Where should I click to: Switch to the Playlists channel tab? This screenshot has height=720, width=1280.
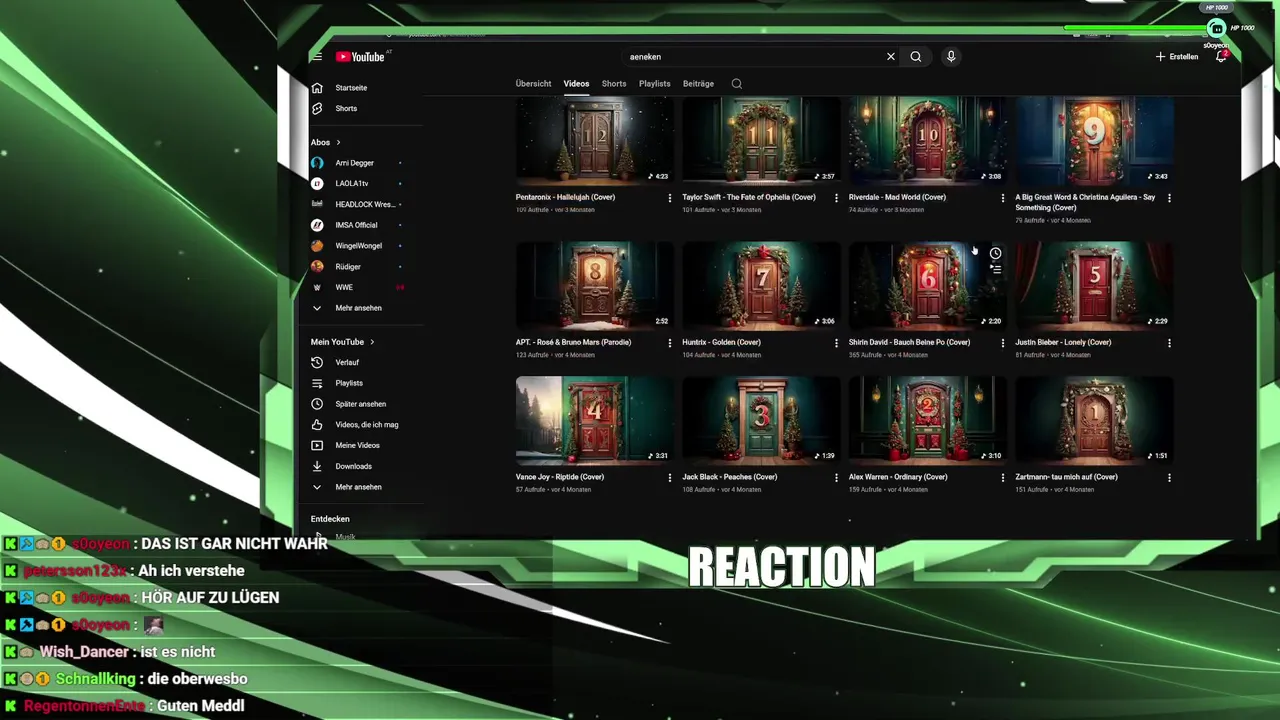(x=655, y=84)
